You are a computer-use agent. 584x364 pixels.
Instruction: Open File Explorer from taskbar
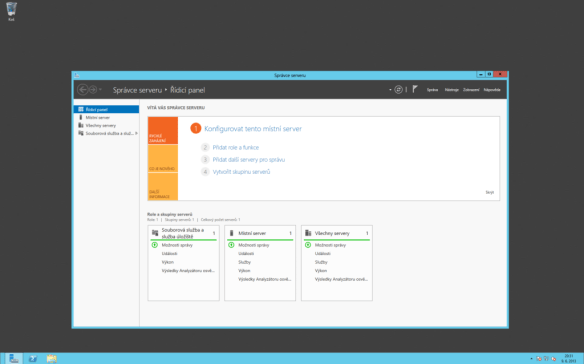tap(51, 358)
